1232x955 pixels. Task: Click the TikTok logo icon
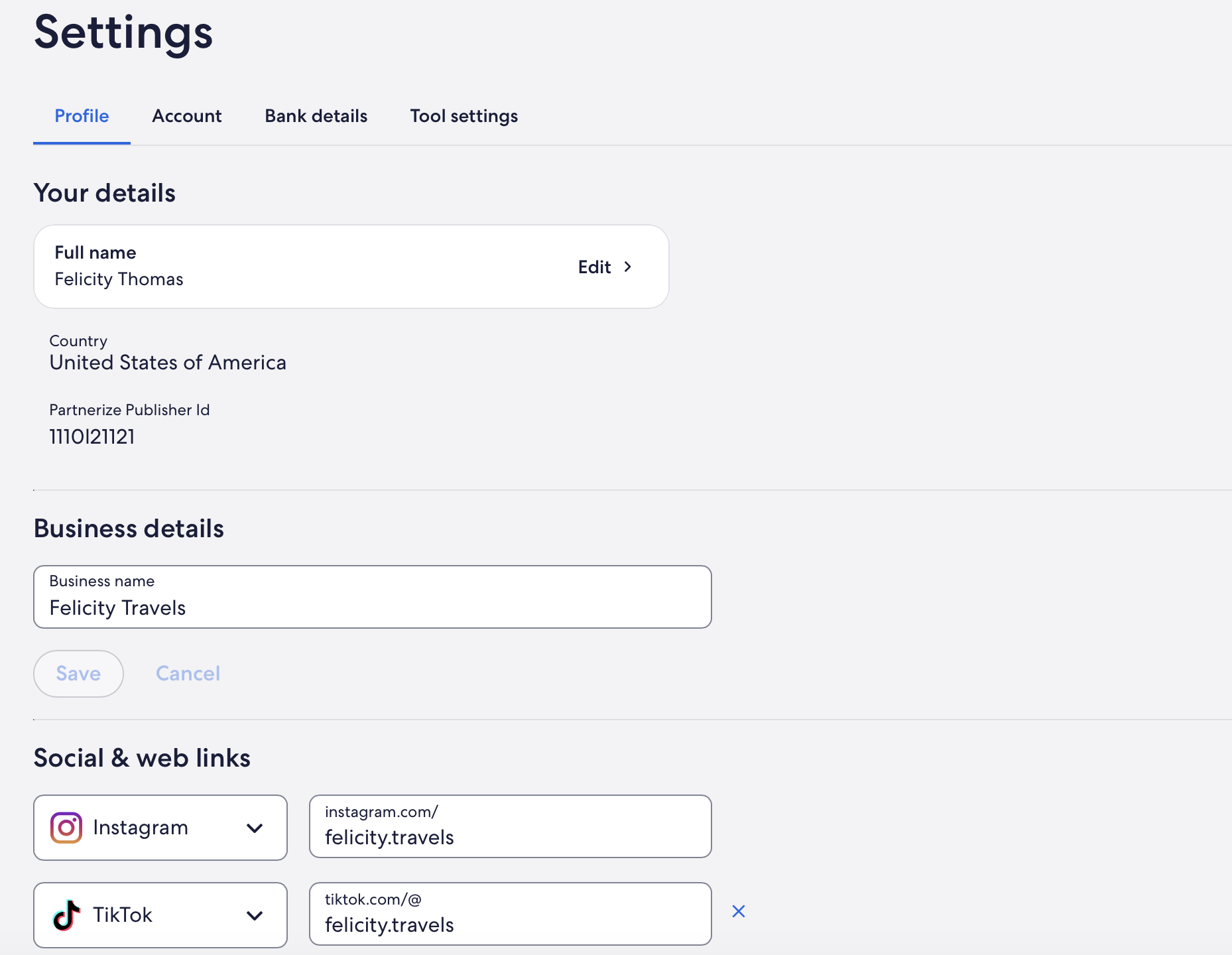tap(66, 915)
